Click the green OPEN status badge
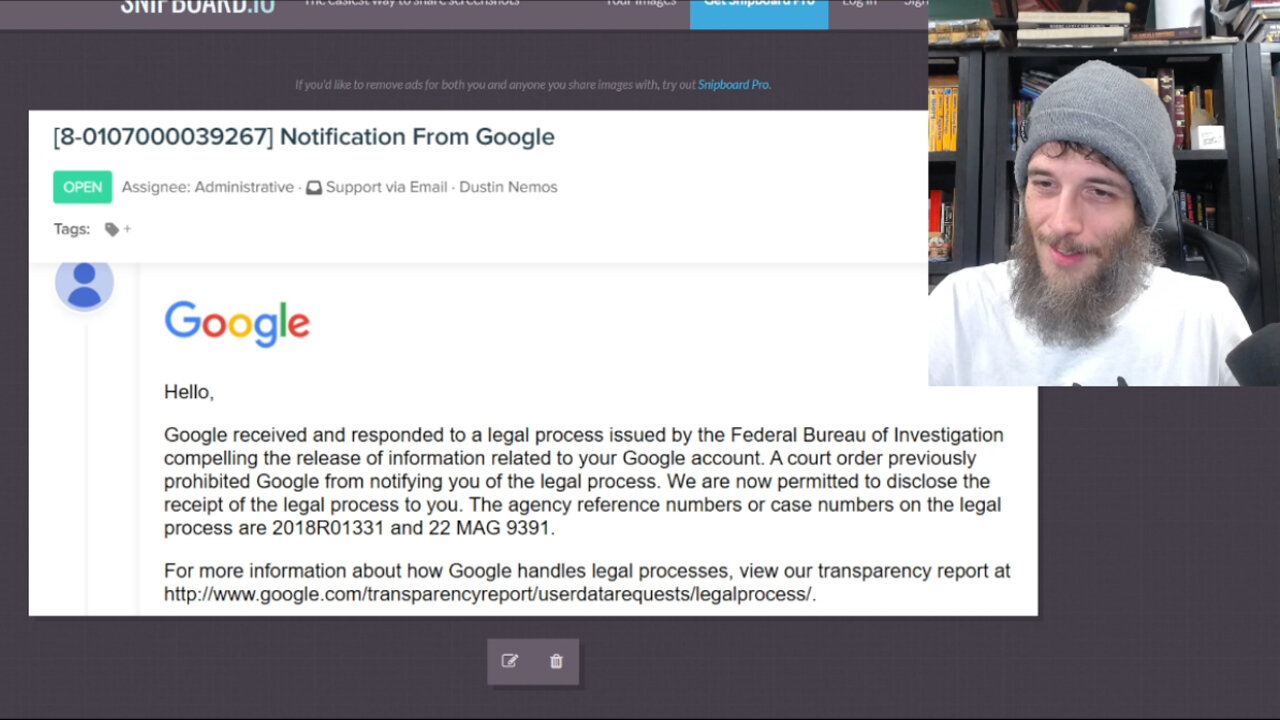Viewport: 1280px width, 720px height. click(x=82, y=187)
